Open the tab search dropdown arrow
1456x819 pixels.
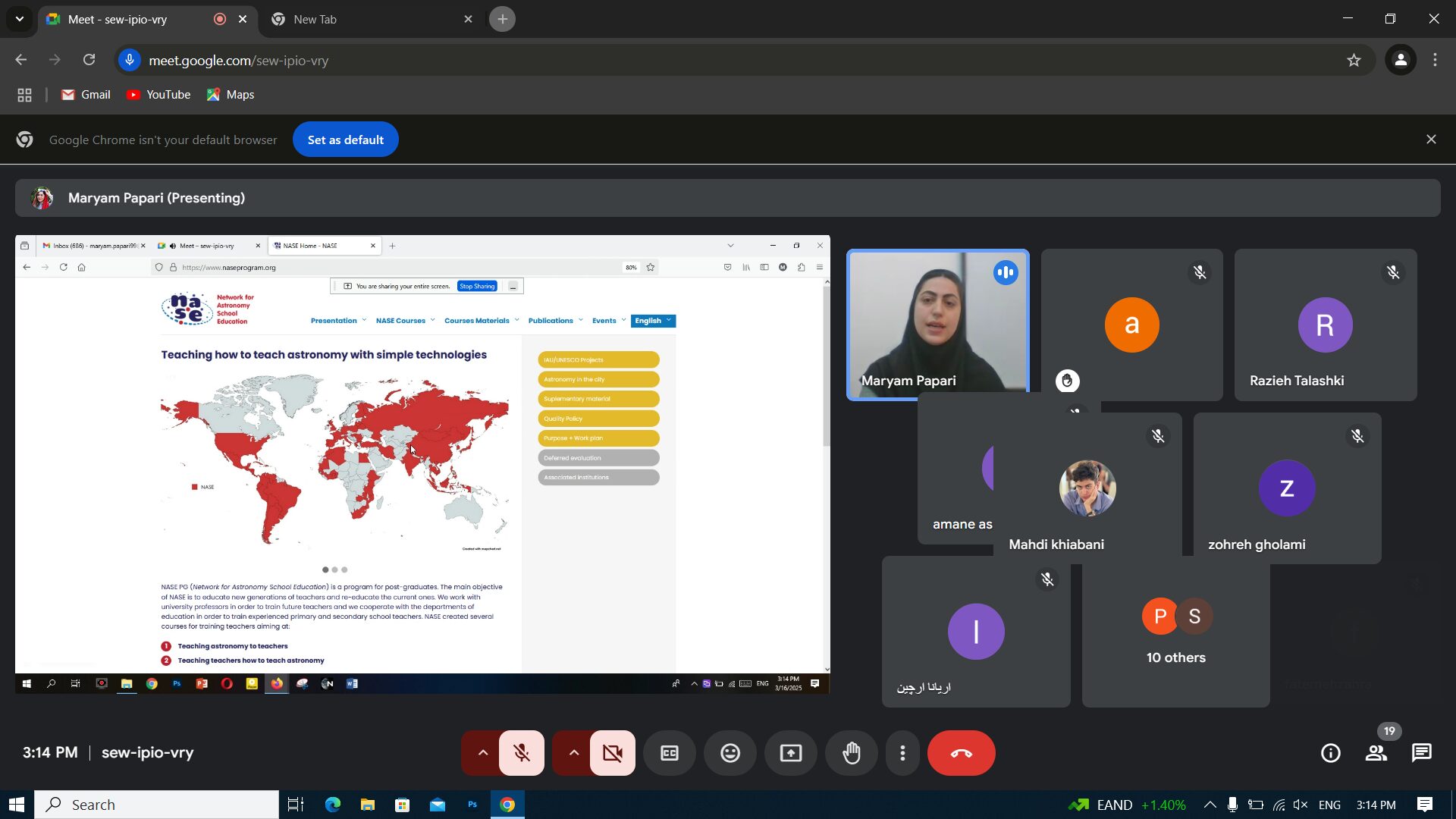pyautogui.click(x=20, y=19)
